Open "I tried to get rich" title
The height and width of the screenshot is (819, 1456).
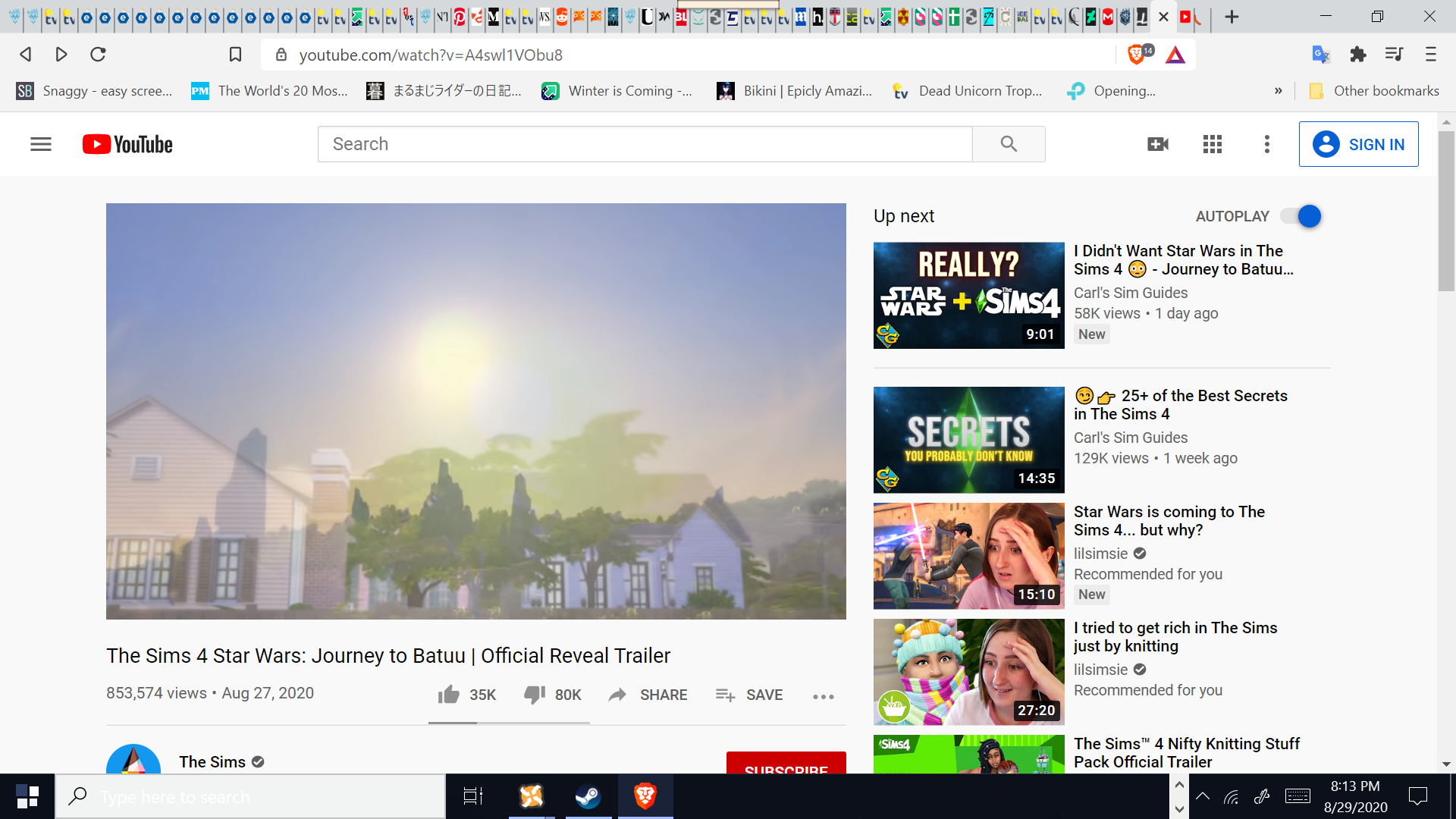point(1175,637)
